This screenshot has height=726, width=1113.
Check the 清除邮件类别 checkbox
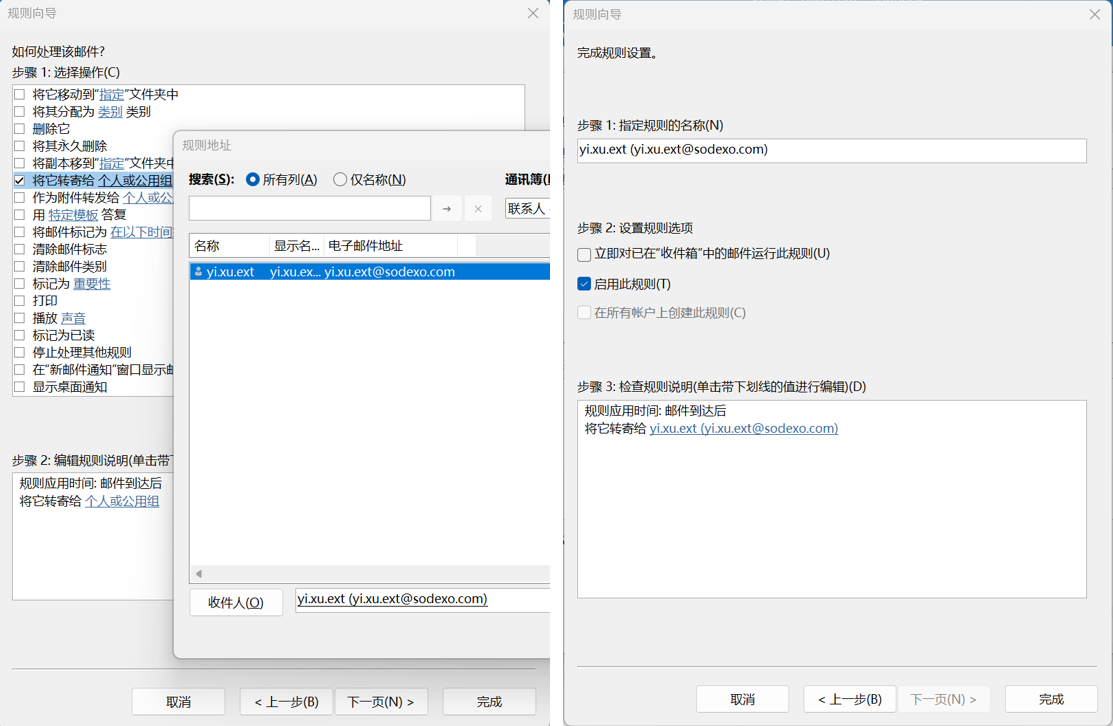(x=19, y=266)
